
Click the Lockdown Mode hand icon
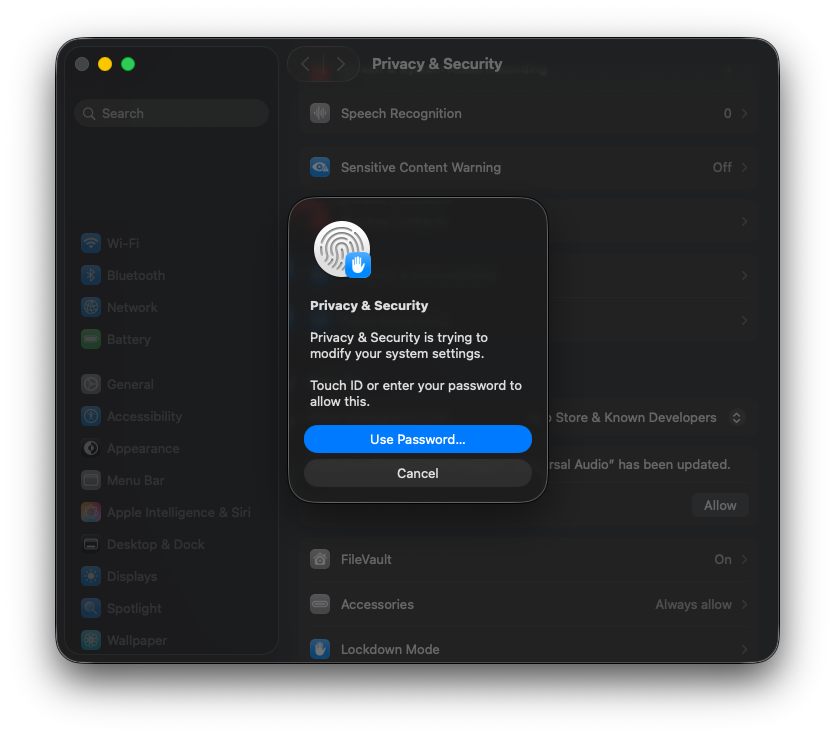(320, 649)
